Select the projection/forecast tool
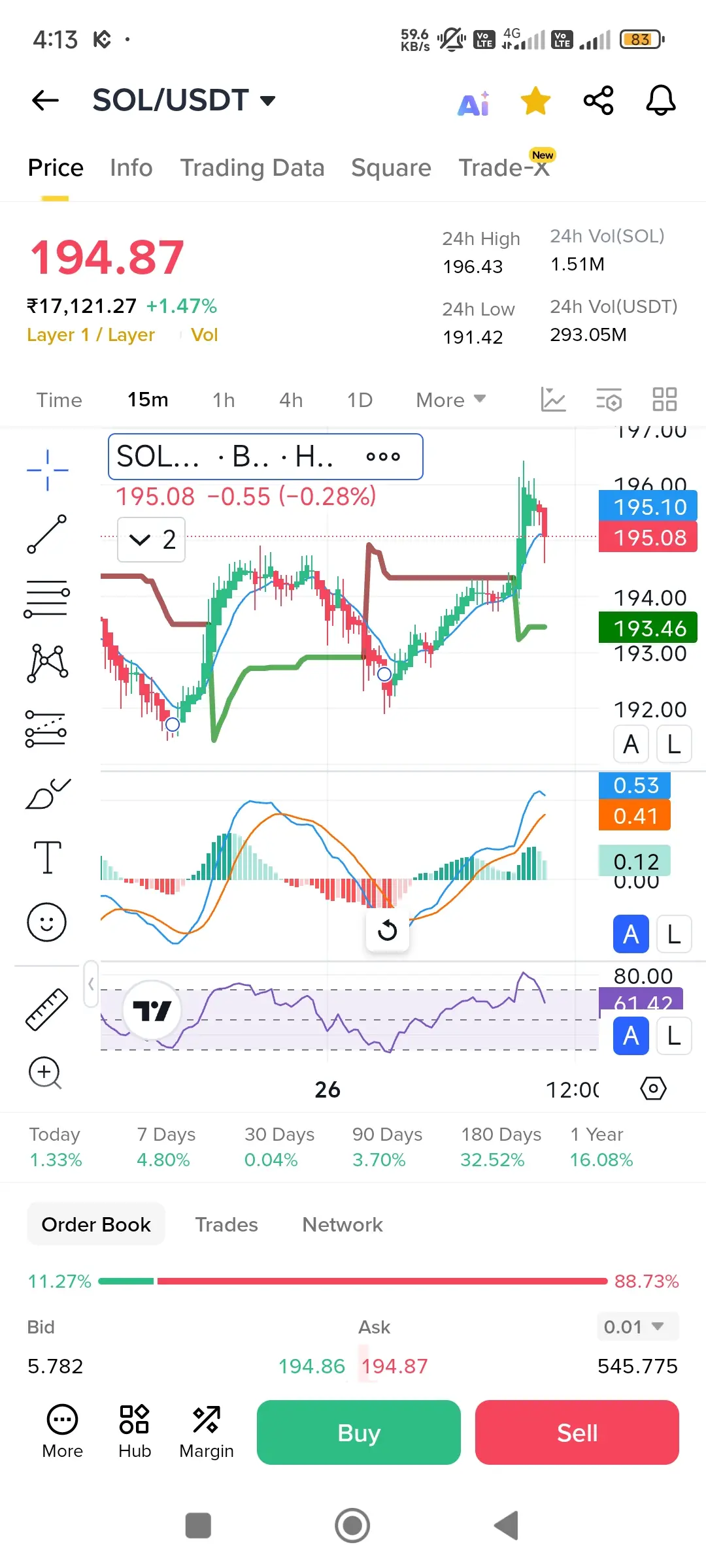 (x=46, y=728)
